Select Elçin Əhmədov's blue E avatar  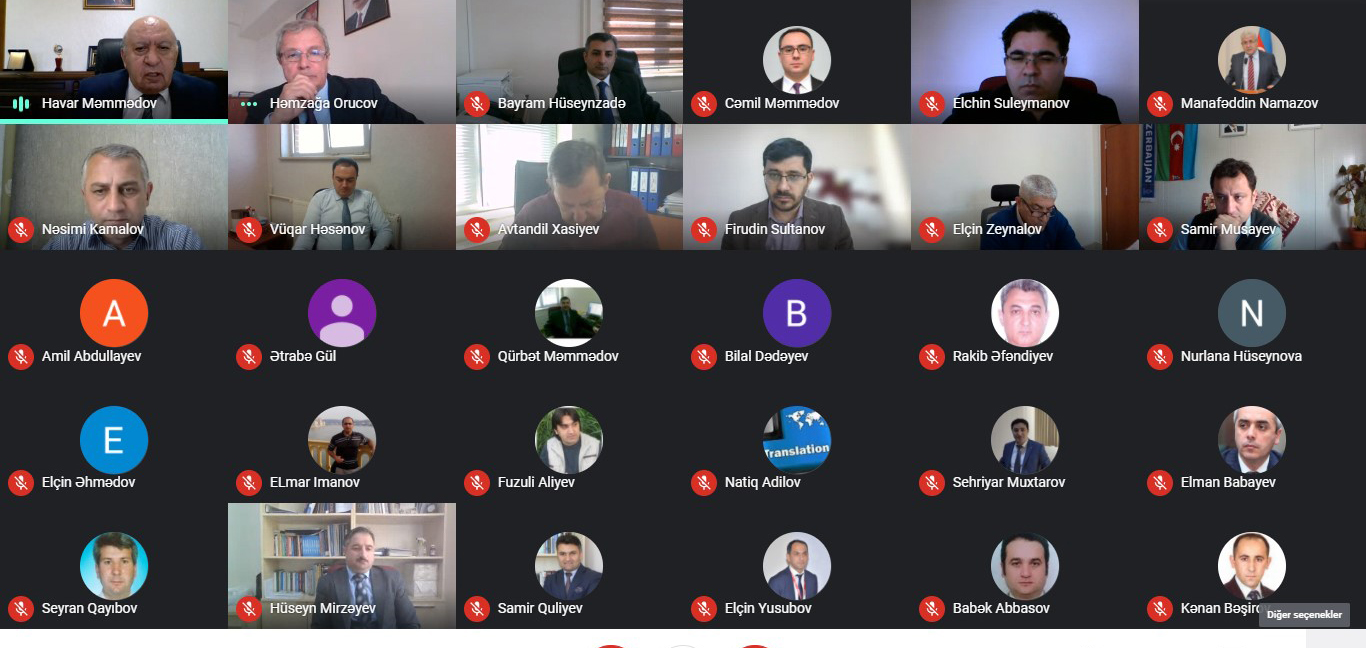point(114,440)
